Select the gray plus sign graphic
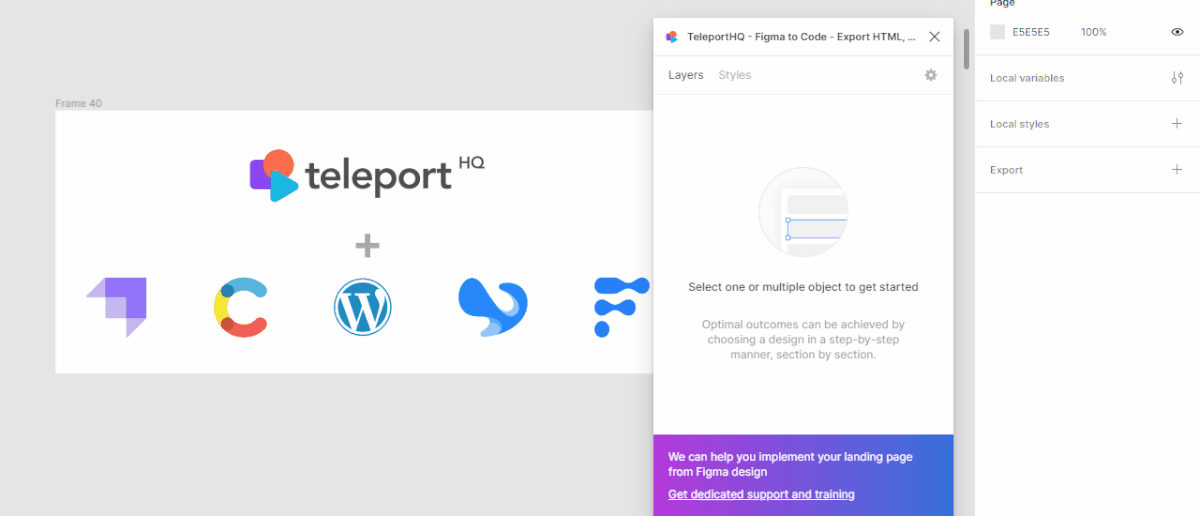 tap(368, 244)
